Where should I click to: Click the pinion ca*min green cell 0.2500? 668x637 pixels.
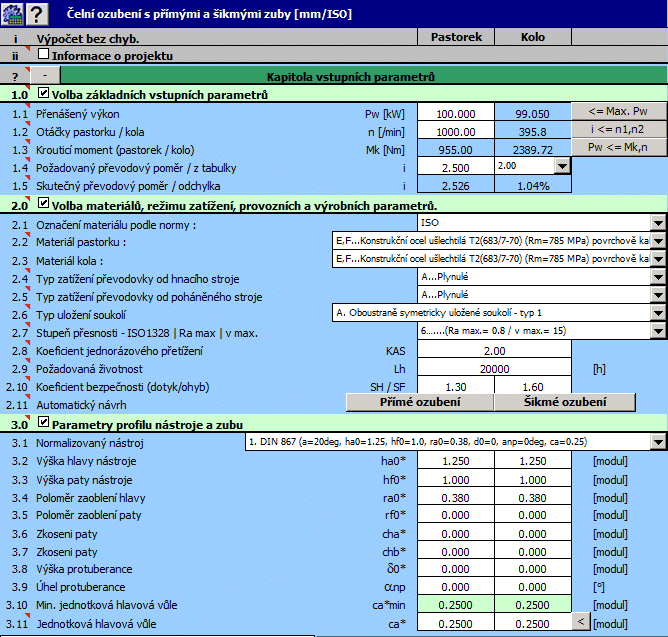pos(455,605)
